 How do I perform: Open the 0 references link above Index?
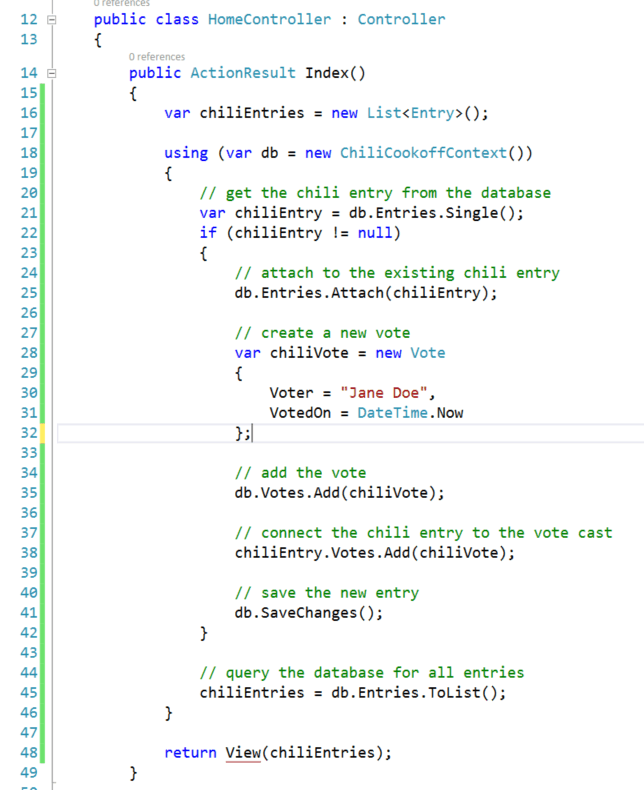tap(157, 57)
